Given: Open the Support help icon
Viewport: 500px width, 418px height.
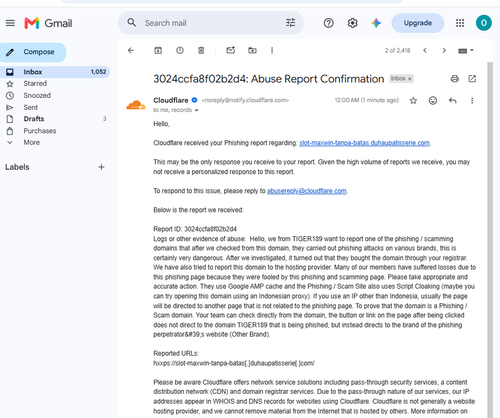Looking at the screenshot, I should click(x=329, y=23).
